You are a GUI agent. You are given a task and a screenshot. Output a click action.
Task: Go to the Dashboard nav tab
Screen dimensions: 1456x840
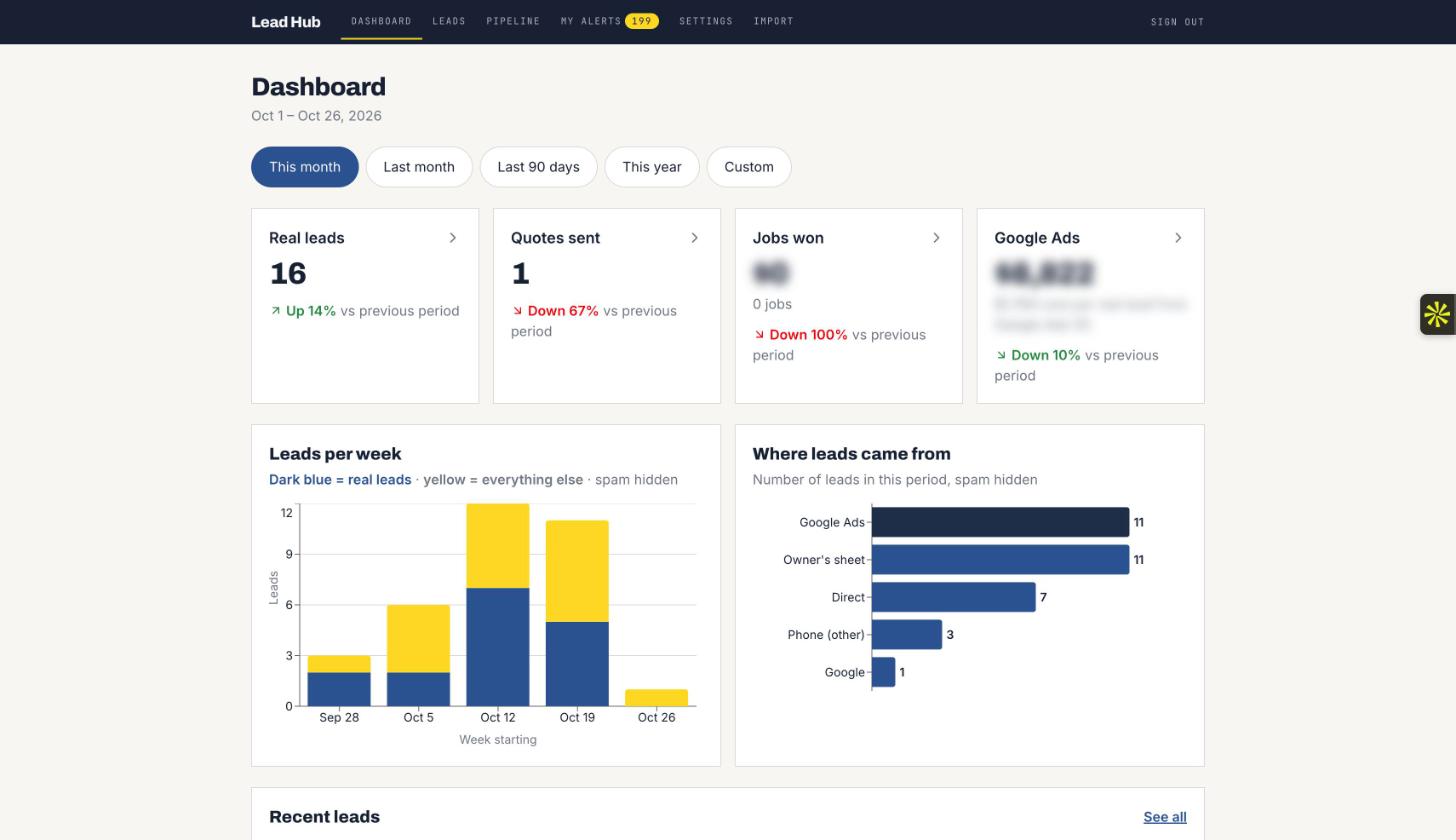(381, 21)
